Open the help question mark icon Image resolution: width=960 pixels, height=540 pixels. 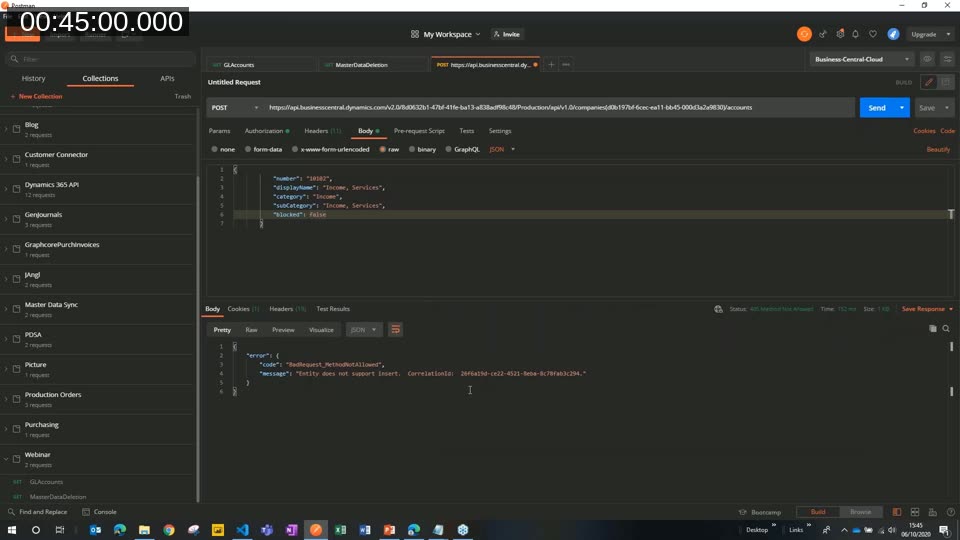[x=950, y=512]
